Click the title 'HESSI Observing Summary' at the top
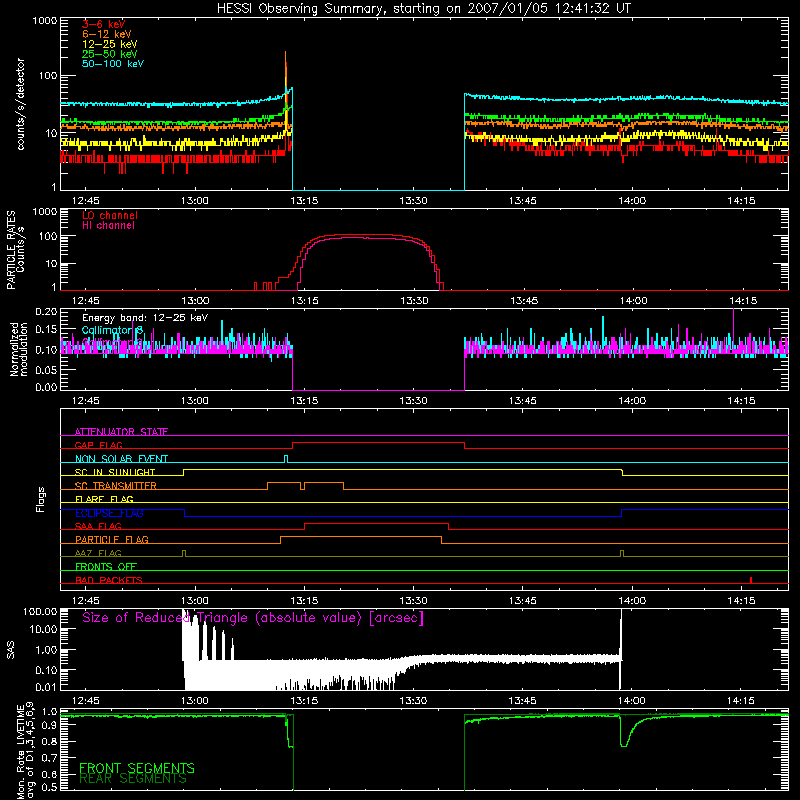The image size is (800, 800). (x=302, y=9)
